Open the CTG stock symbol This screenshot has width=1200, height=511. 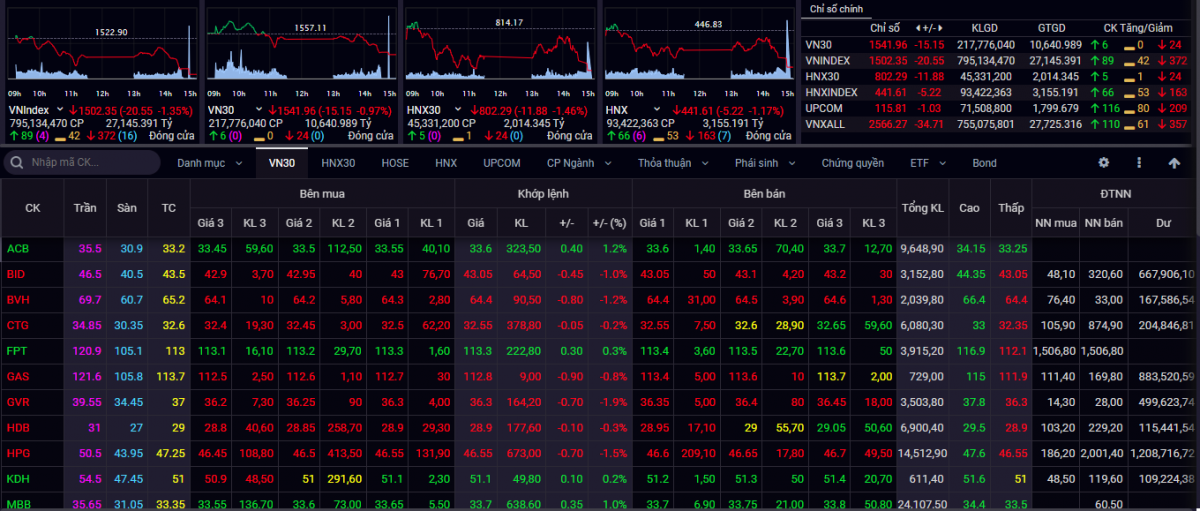(x=18, y=325)
